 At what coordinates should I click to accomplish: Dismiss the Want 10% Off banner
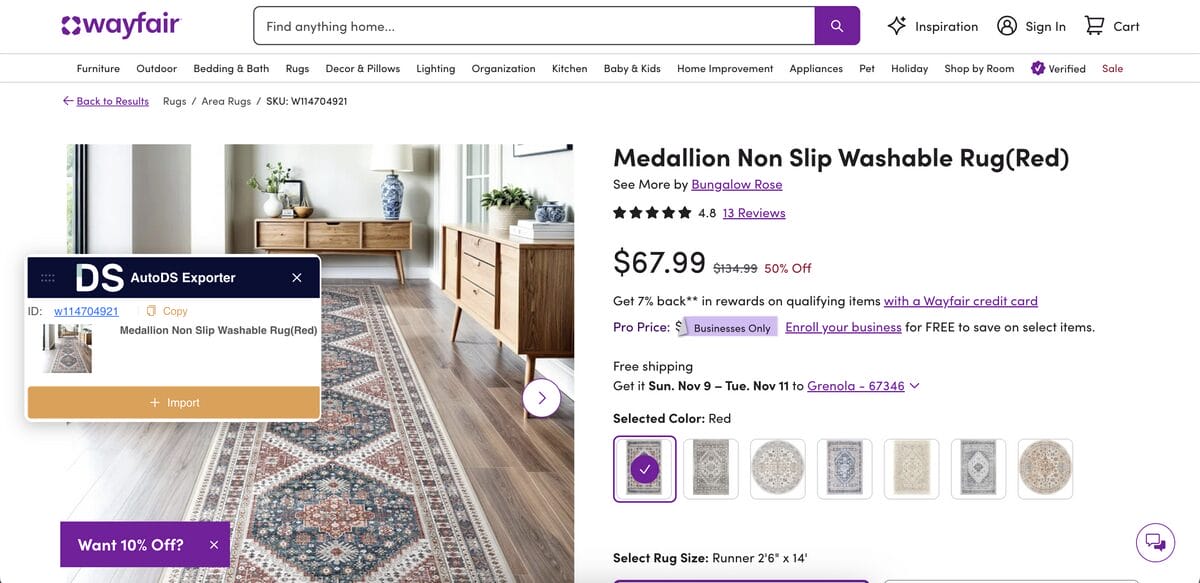(213, 544)
